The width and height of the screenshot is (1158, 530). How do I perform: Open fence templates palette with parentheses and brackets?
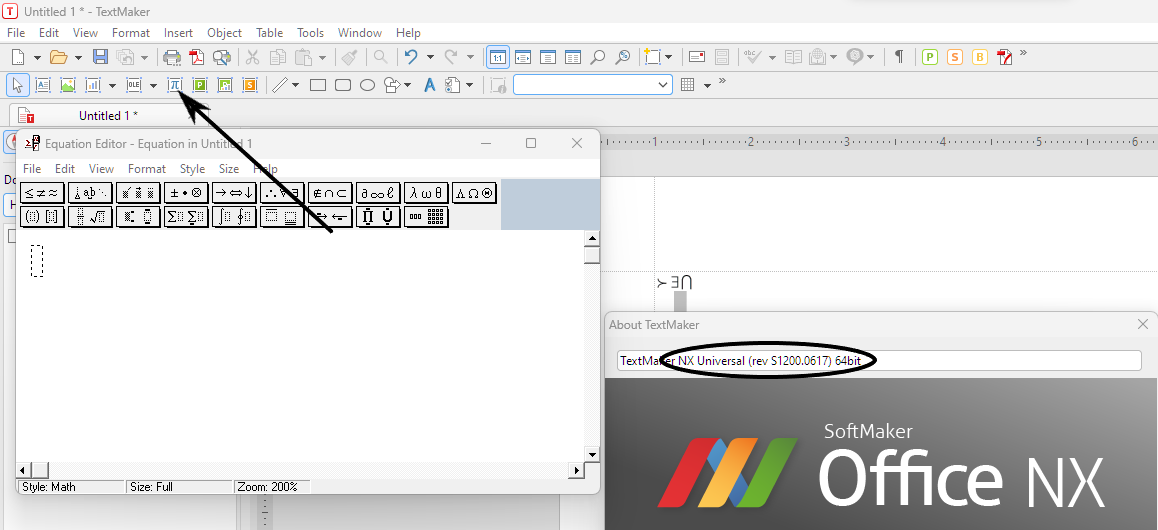click(43, 217)
